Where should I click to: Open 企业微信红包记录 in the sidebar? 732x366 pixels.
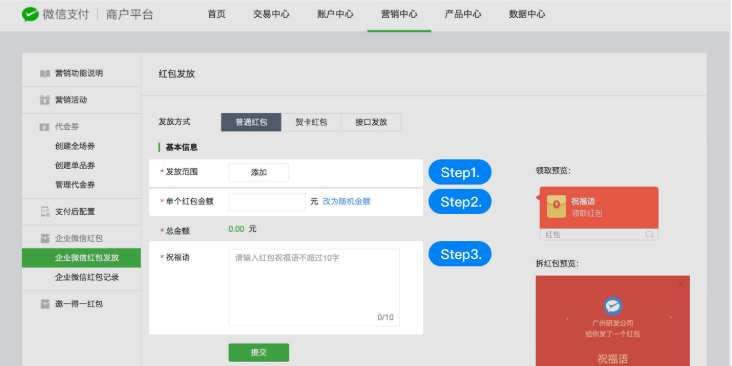click(87, 277)
